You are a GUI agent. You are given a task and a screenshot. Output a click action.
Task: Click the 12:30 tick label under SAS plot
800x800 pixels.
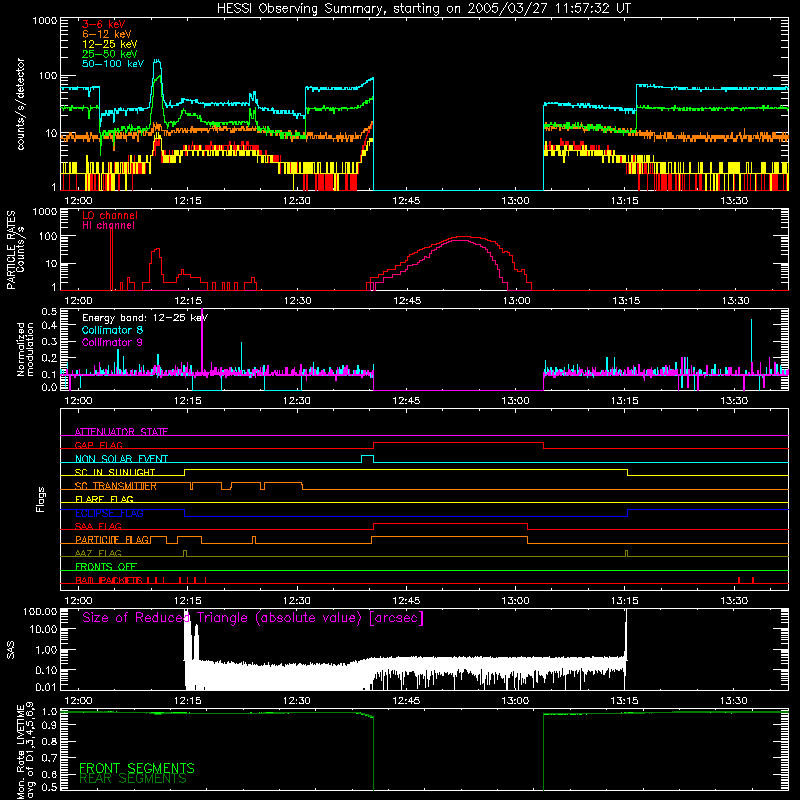296,701
